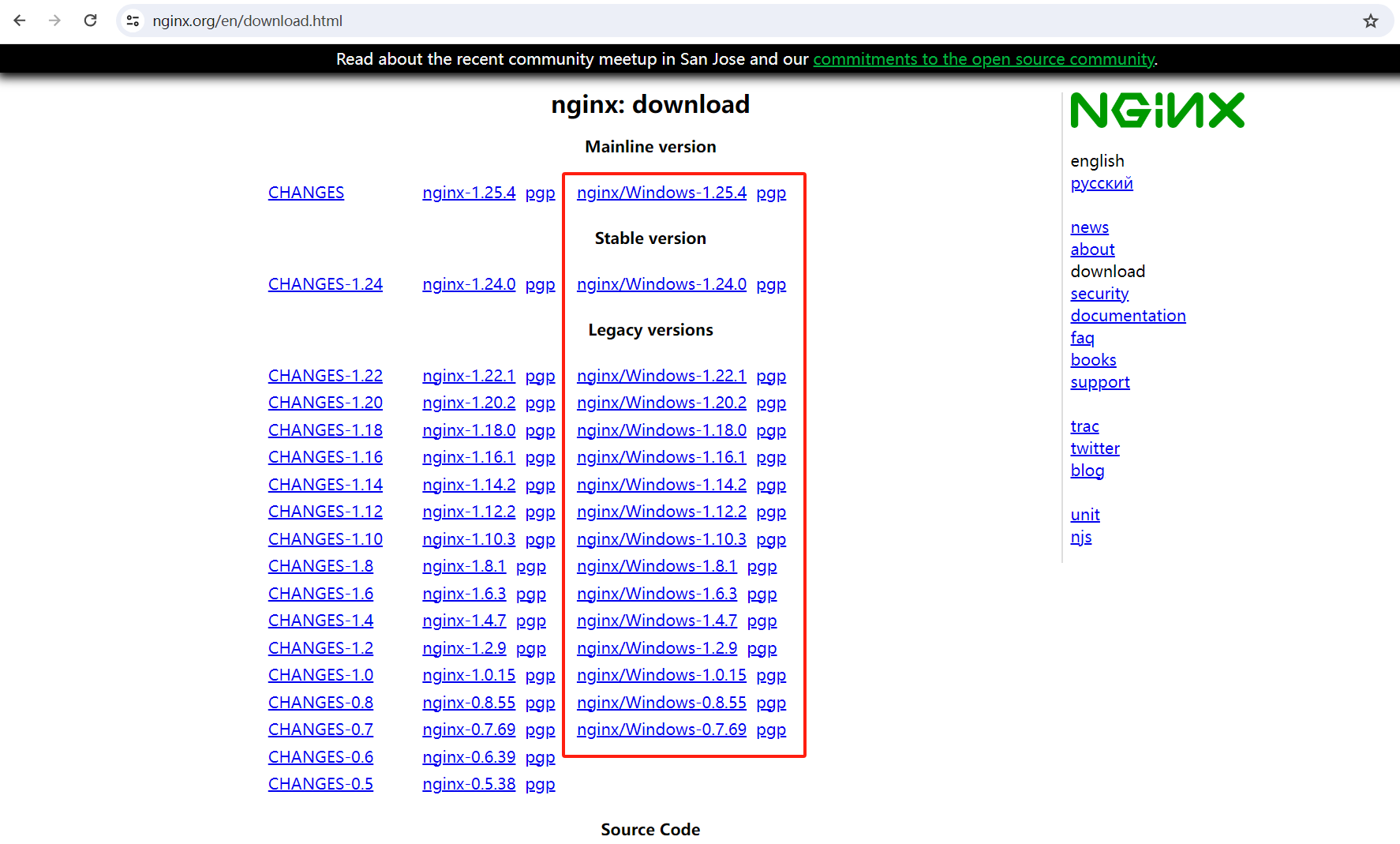Open the about page in sidebar
This screenshot has width=1400, height=844.
pos(1092,249)
